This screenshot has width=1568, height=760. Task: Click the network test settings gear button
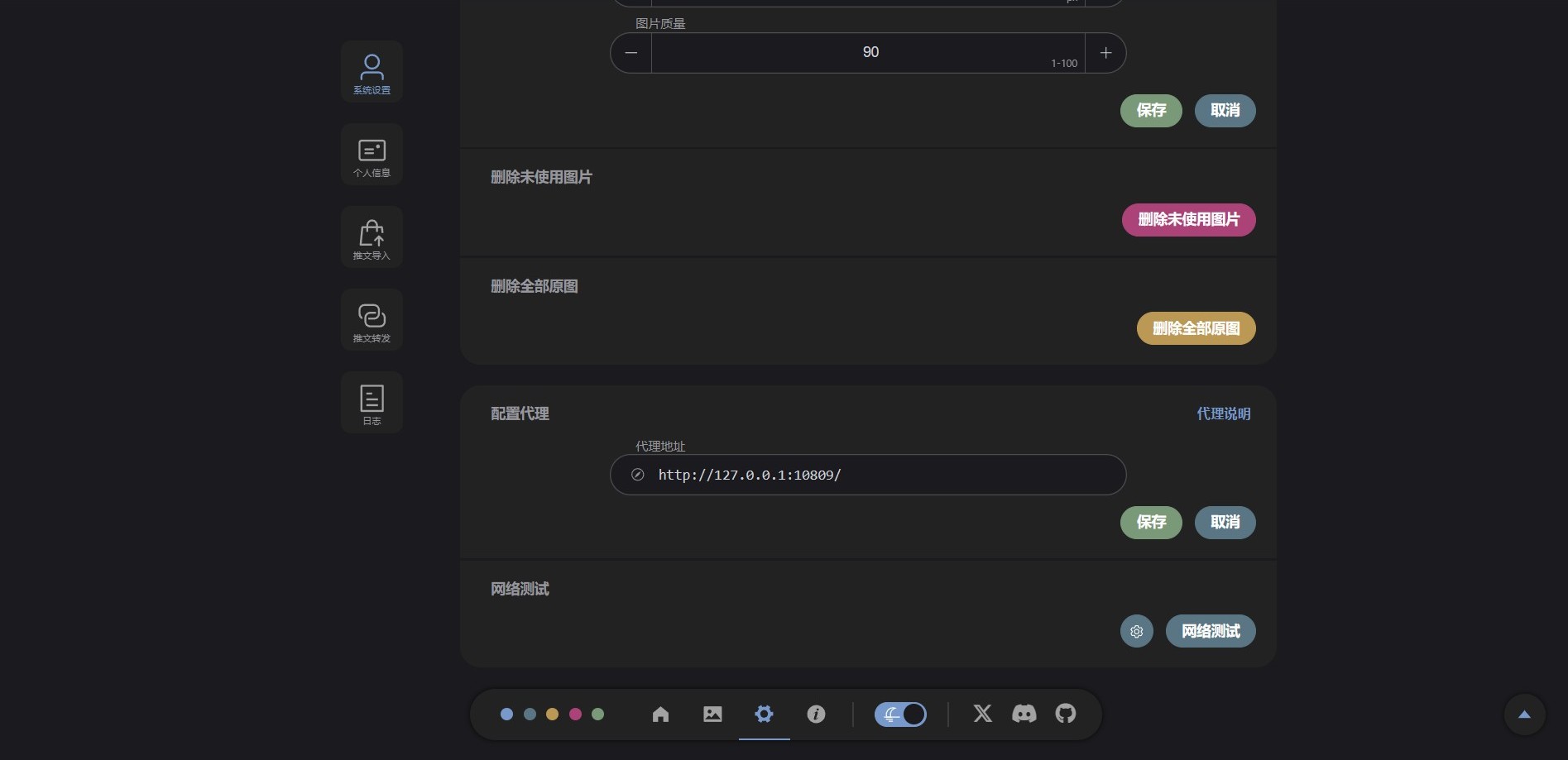click(x=1136, y=631)
